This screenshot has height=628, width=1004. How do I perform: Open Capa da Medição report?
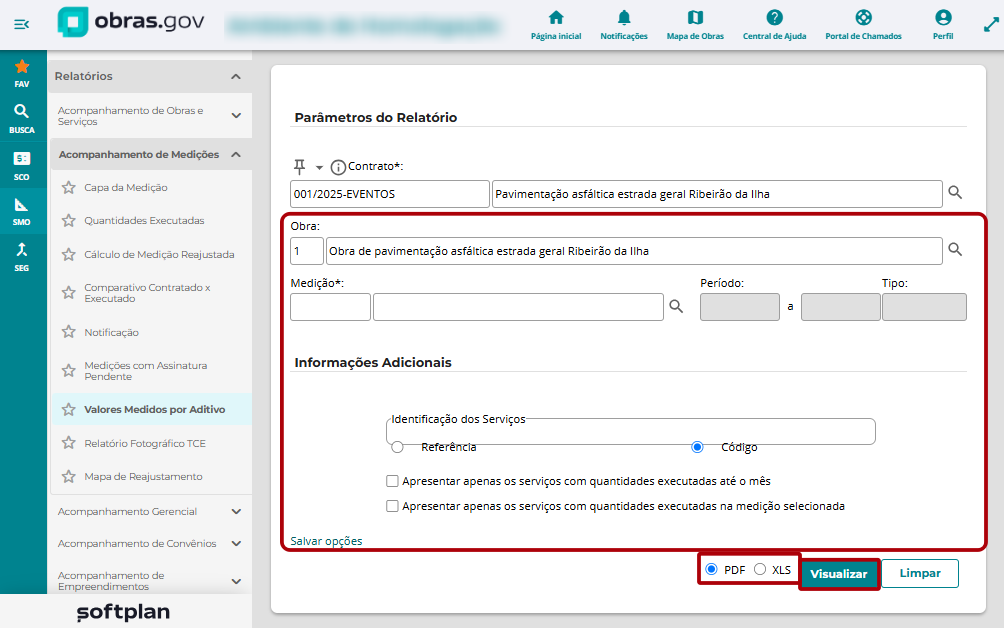click(126, 188)
